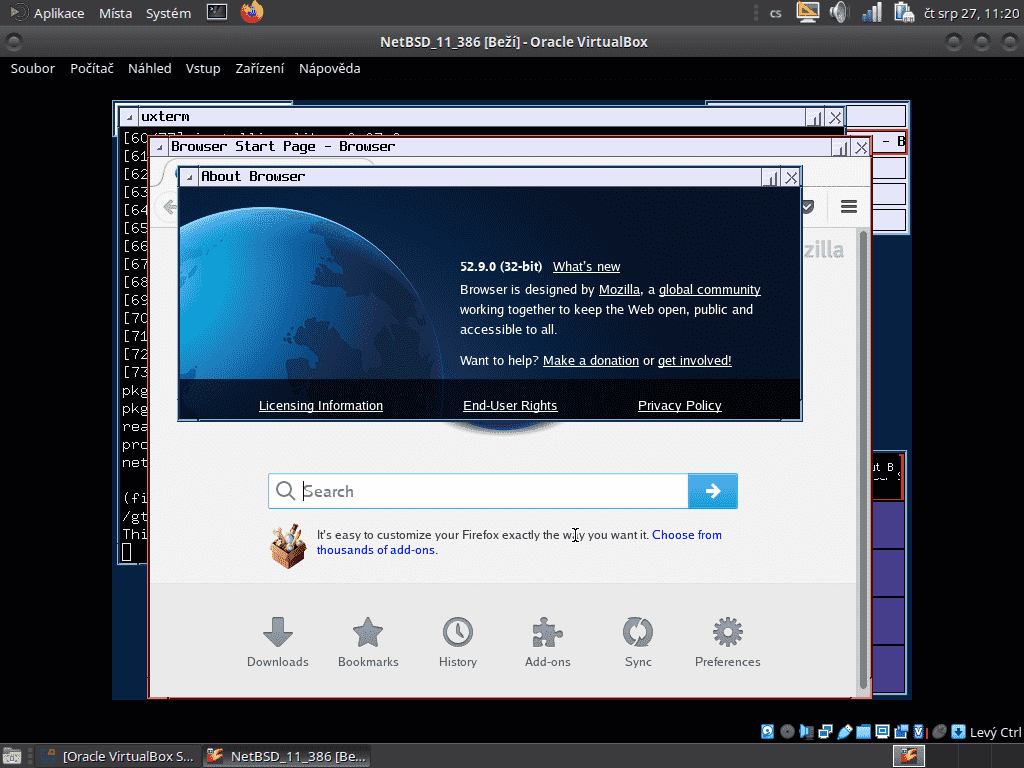Image resolution: width=1024 pixels, height=768 pixels.
Task: Click the pocket/shield toolbar icon in browser
Action: click(x=808, y=207)
